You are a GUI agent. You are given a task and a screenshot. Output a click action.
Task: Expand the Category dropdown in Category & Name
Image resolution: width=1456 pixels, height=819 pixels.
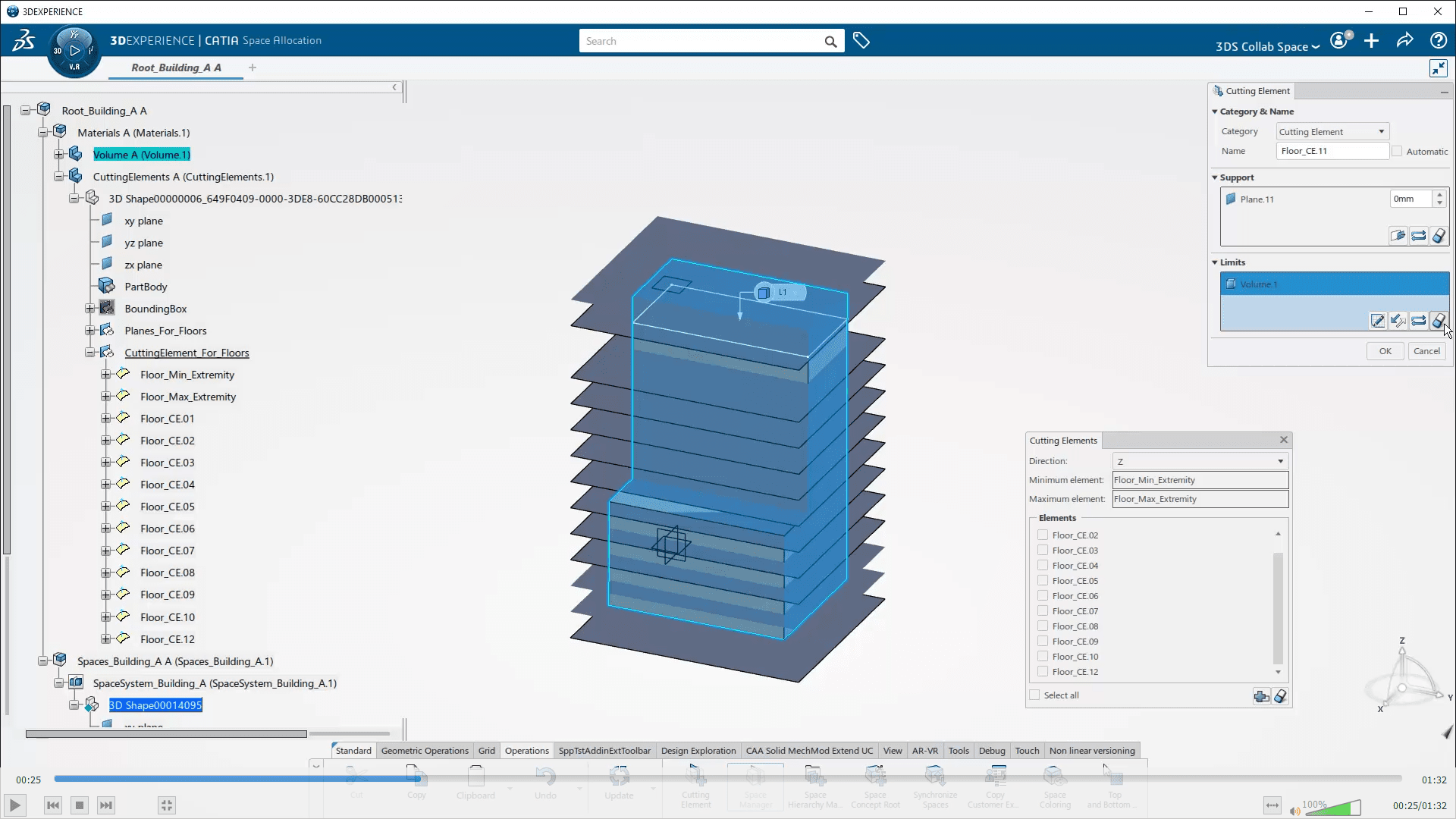point(1380,131)
